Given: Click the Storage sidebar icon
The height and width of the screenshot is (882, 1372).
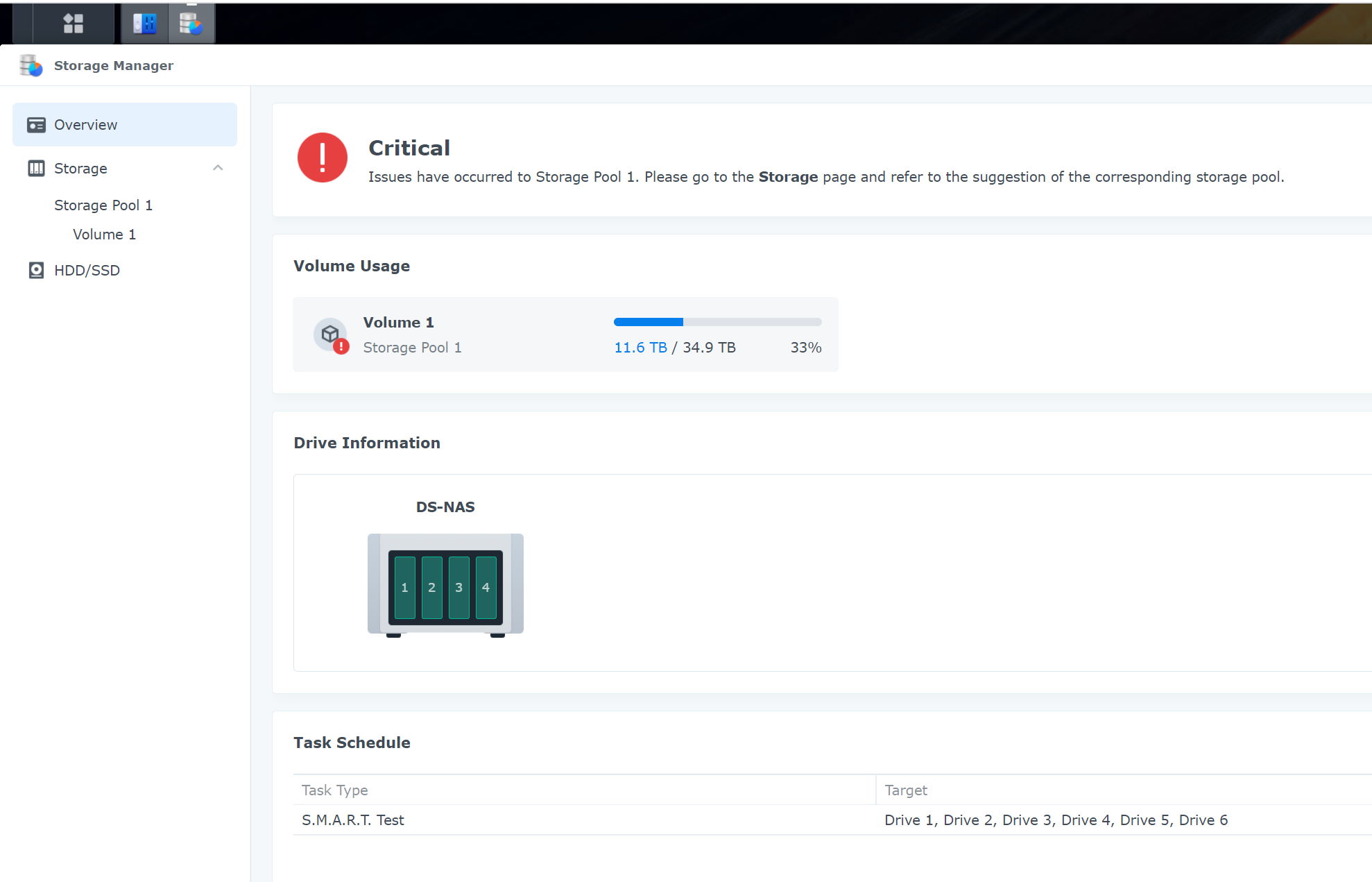Looking at the screenshot, I should point(37,168).
